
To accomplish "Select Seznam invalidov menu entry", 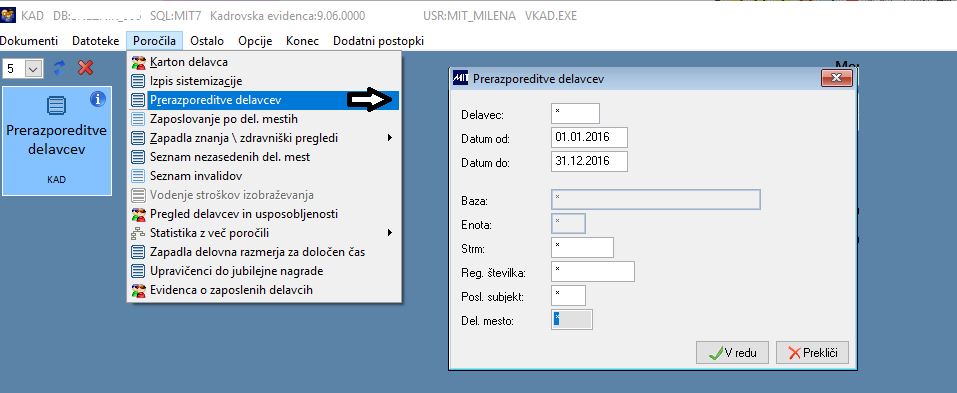I will pos(264,176).
